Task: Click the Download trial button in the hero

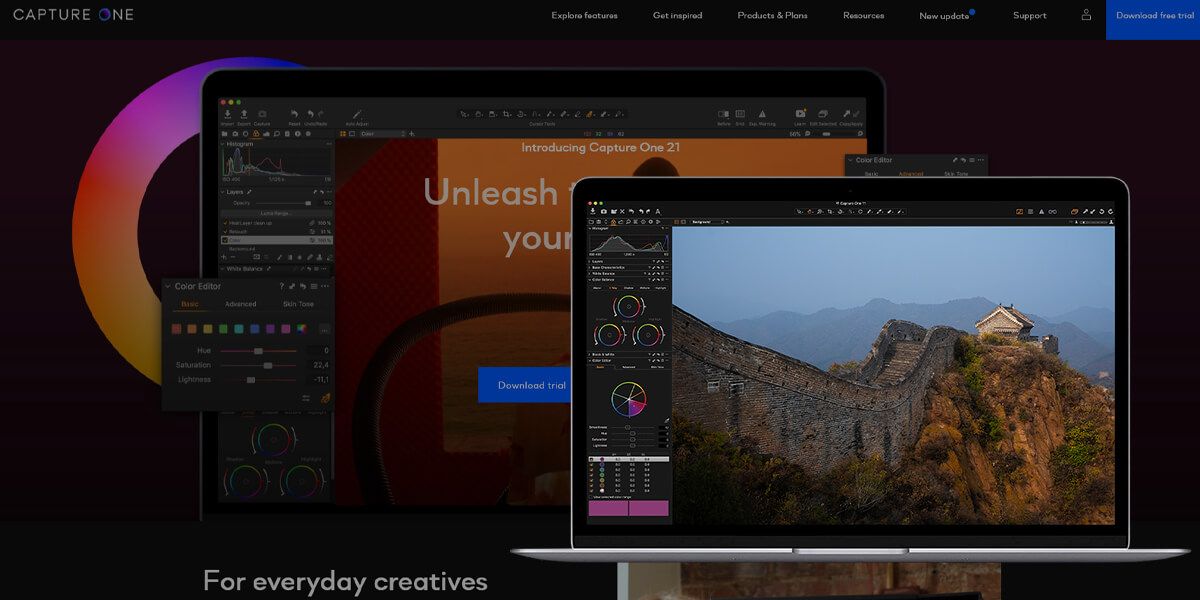Action: [528, 384]
